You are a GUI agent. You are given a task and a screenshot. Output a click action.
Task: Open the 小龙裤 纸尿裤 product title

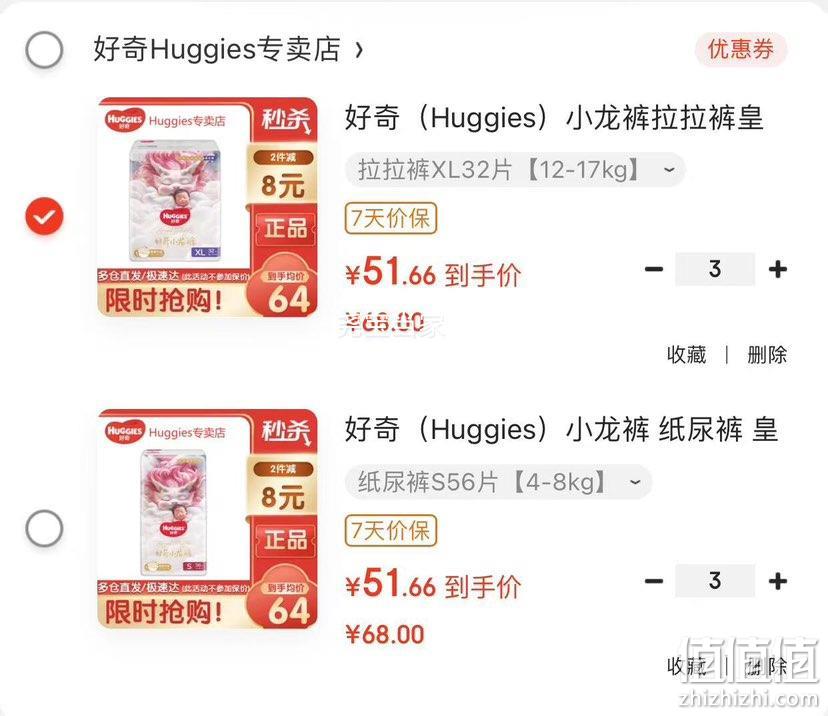[561, 429]
